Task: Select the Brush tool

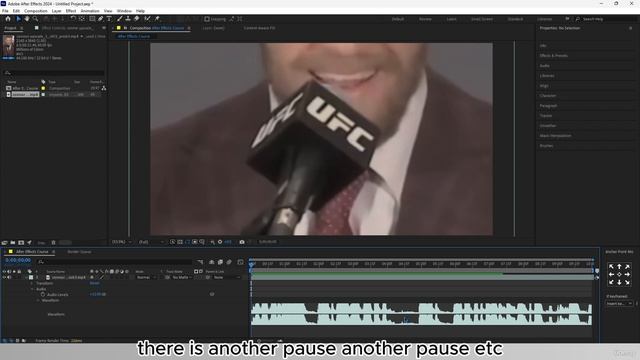Action: point(120,19)
